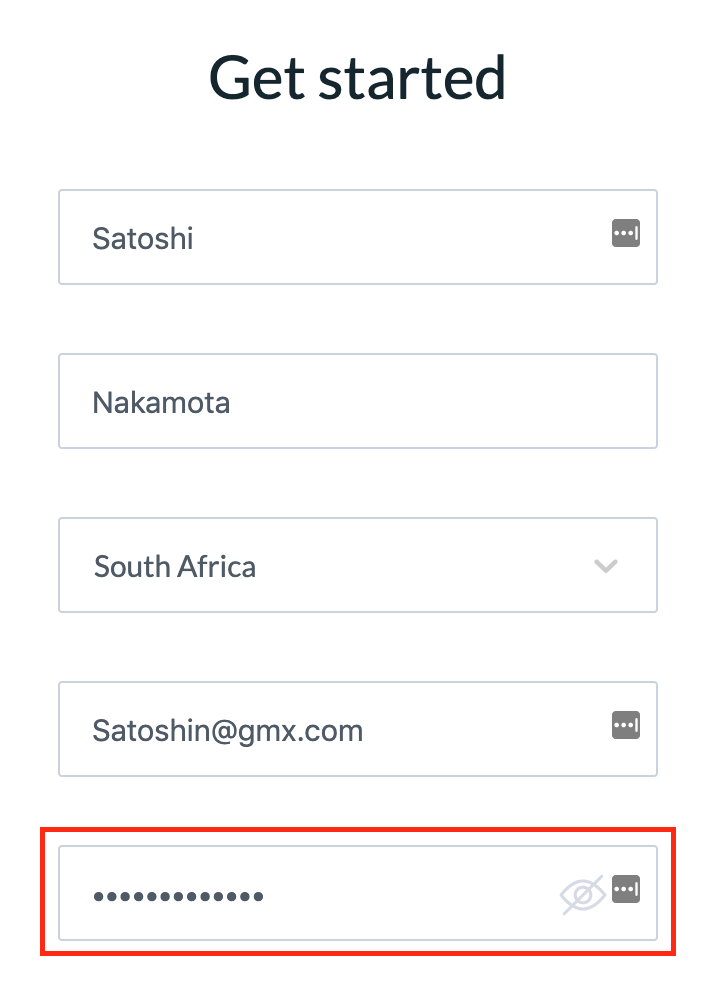Open password manager icon in password field

click(626, 888)
